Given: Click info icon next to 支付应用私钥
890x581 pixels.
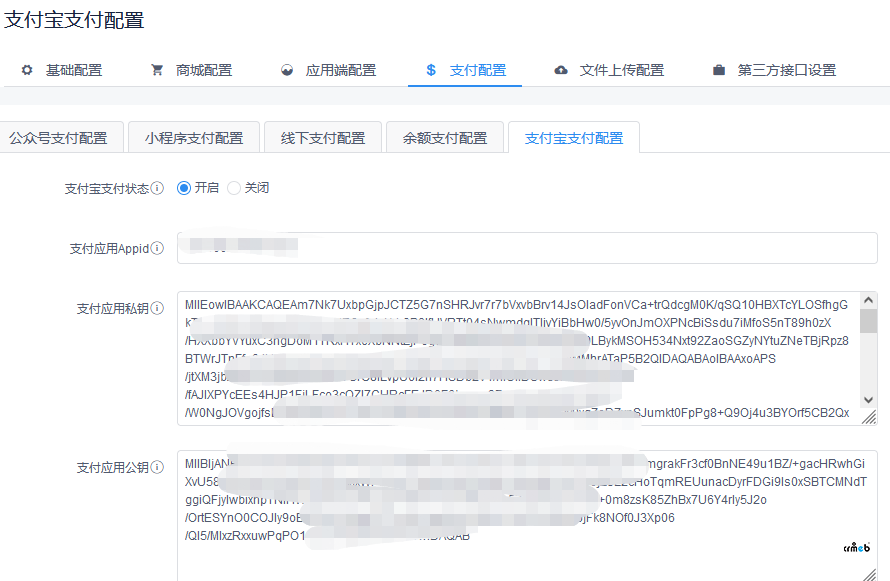Looking at the screenshot, I should click(157, 308).
